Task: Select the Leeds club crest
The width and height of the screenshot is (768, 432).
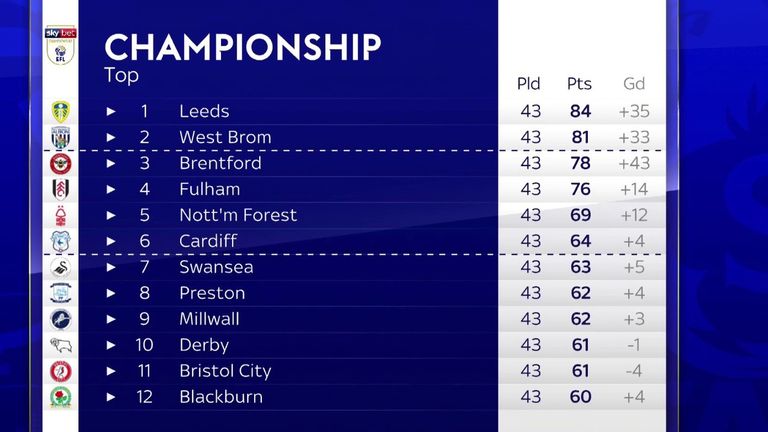Action: [x=61, y=112]
